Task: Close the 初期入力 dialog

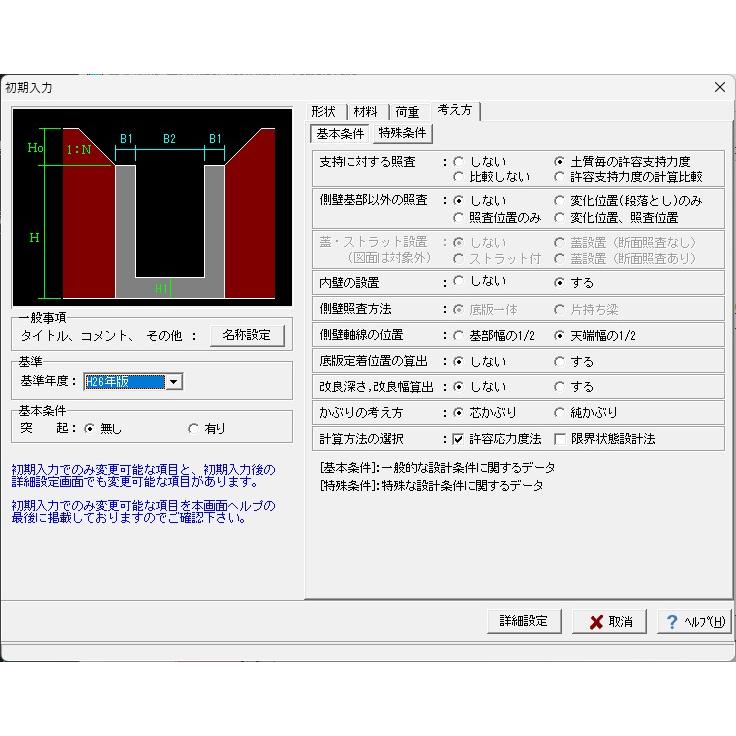Action: tap(720, 87)
